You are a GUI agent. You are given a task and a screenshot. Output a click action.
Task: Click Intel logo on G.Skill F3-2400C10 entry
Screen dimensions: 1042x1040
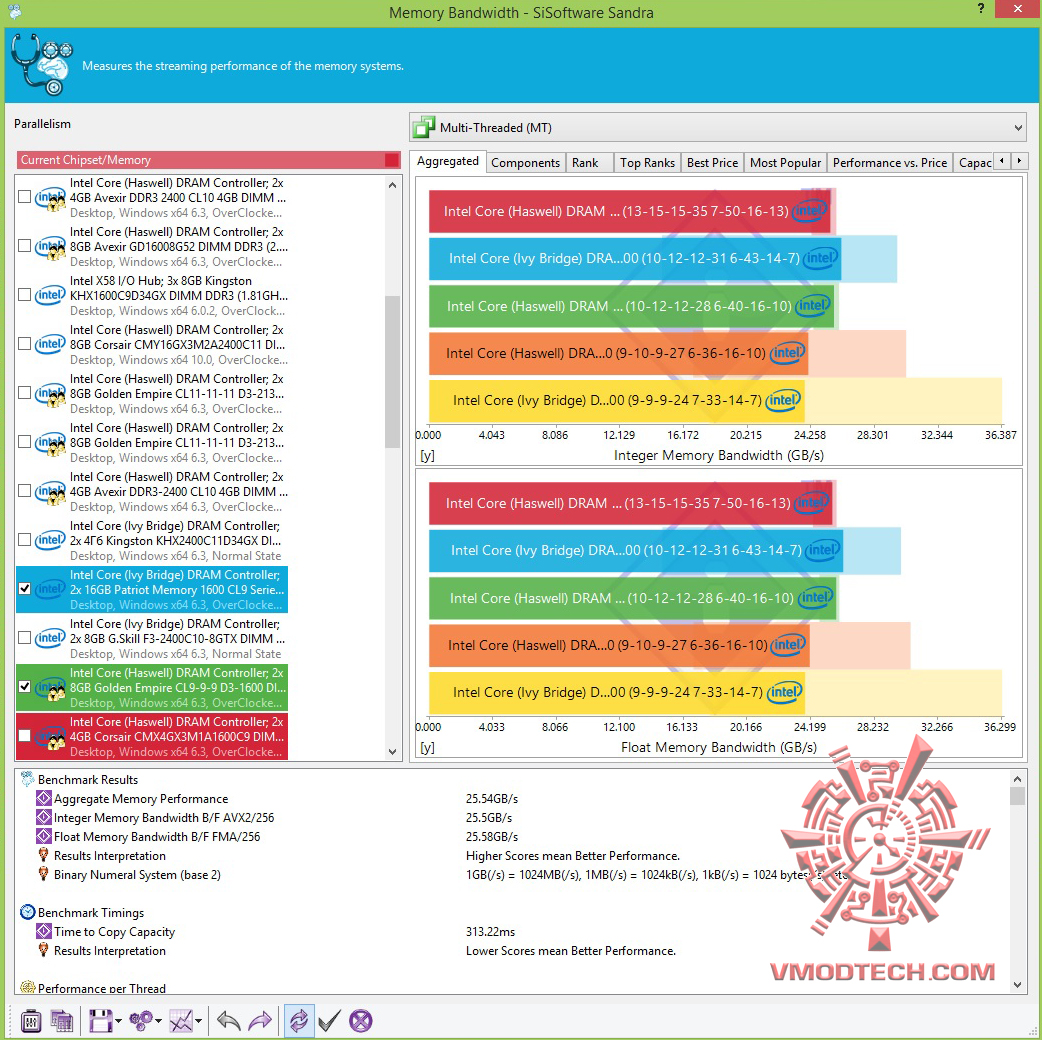pyautogui.click(x=50, y=638)
